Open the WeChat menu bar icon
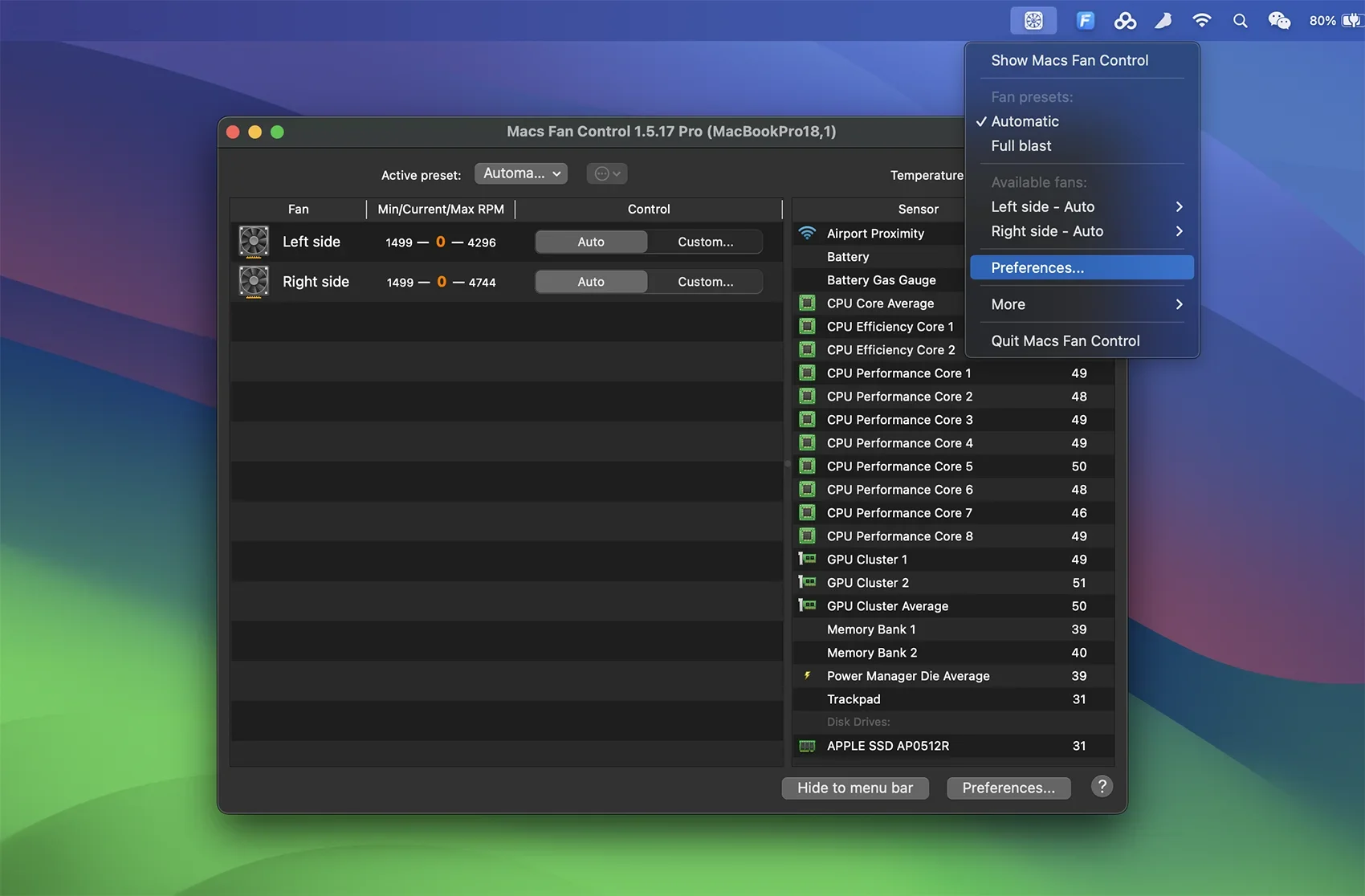The width and height of the screenshot is (1365, 896). [x=1279, y=21]
